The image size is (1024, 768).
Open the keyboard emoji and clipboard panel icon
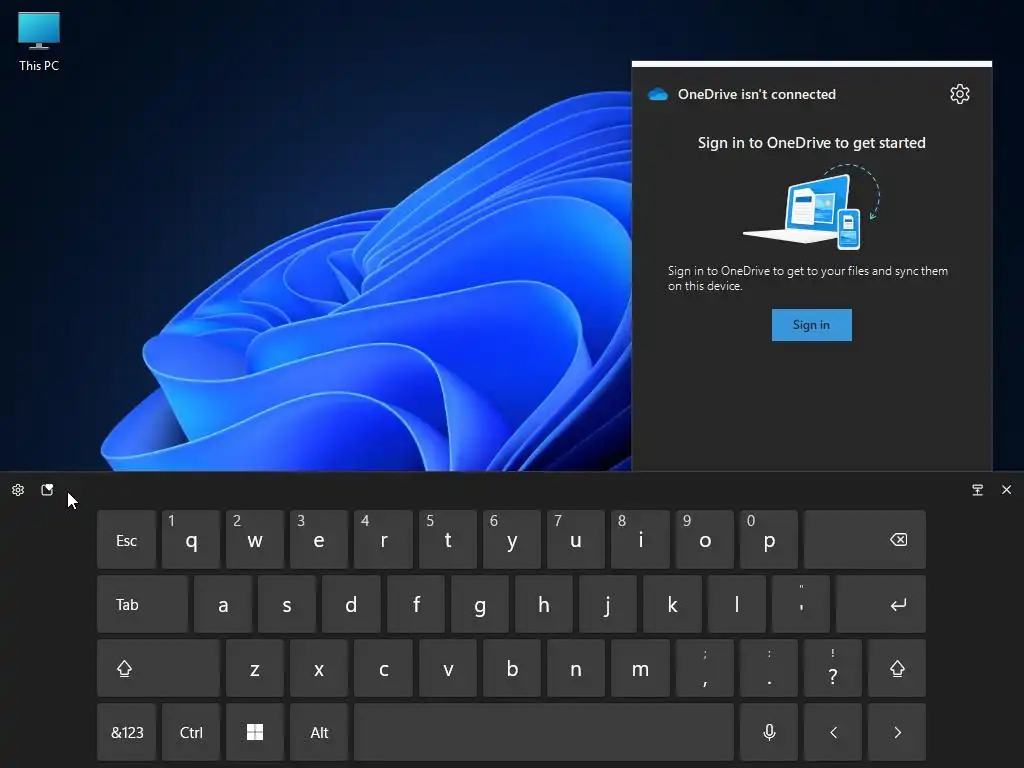(x=47, y=490)
